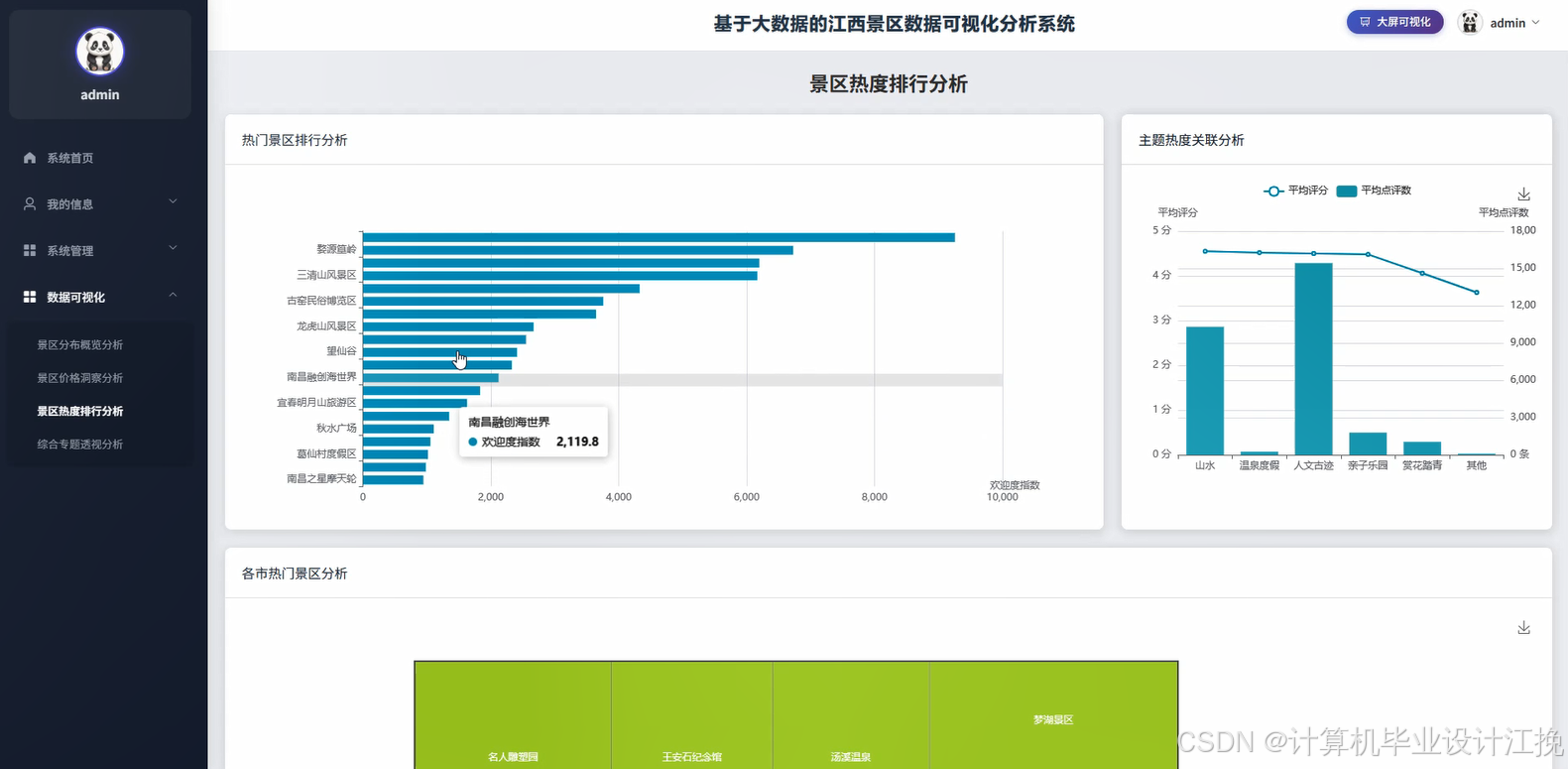
Task: Click the 王安石纪念馆 treemap block
Action: coord(692,715)
